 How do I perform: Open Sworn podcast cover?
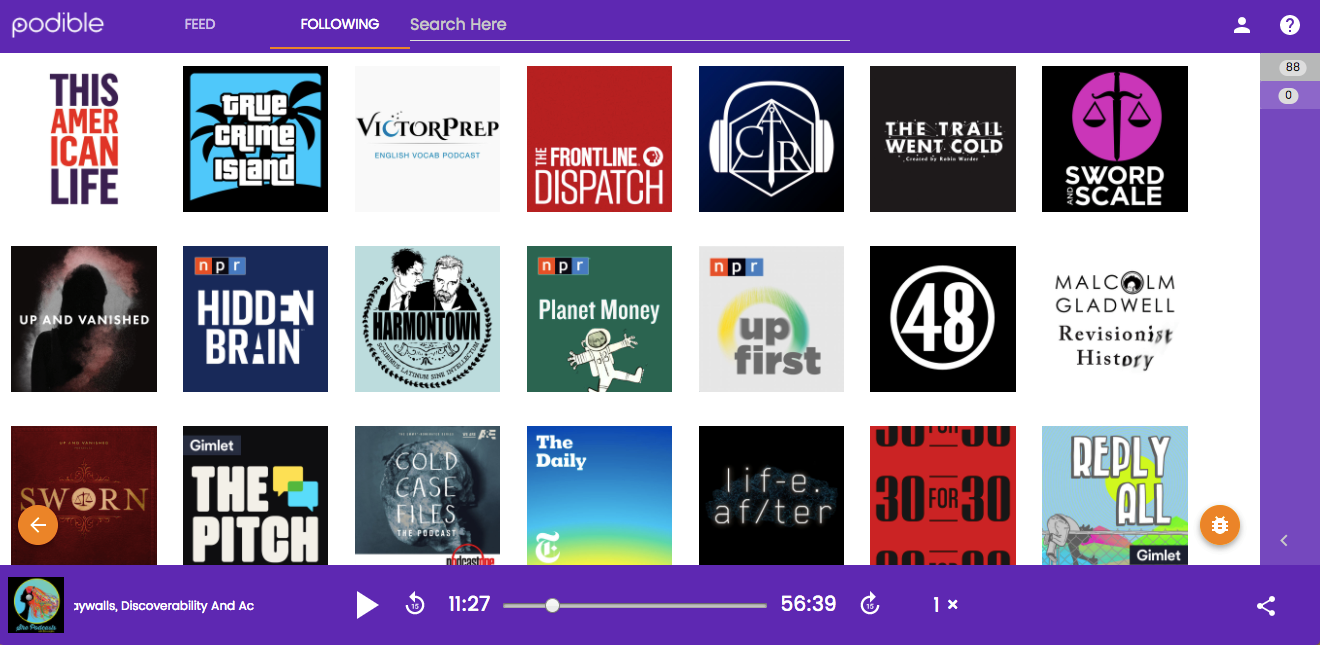84,495
